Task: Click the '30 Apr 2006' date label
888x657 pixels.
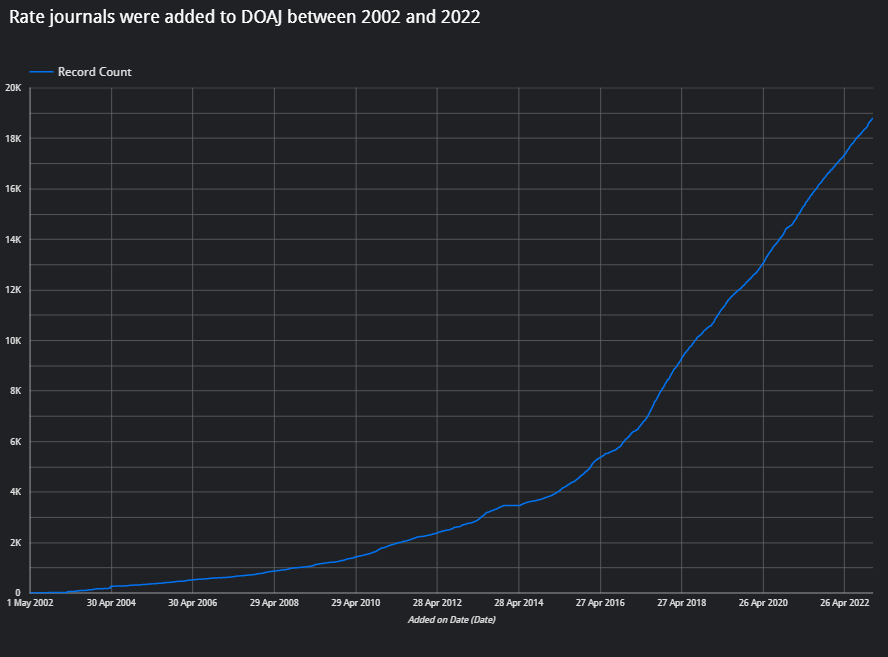Action: 192,603
